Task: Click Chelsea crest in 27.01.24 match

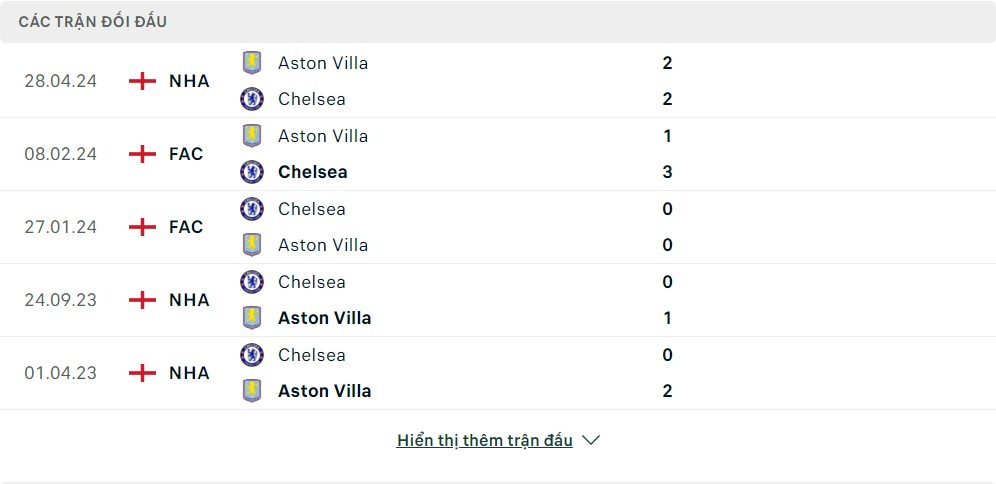Action: click(252, 208)
